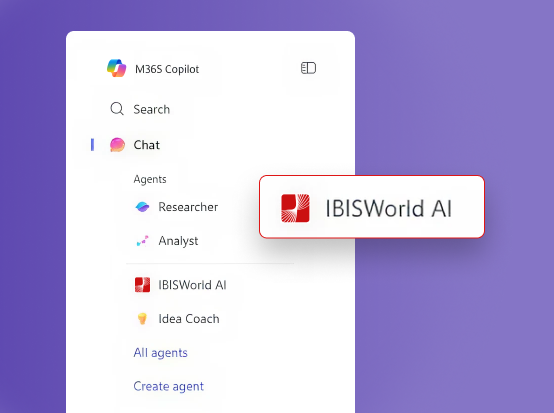
Task: Click the magnifying glass Search icon
Action: 117,109
